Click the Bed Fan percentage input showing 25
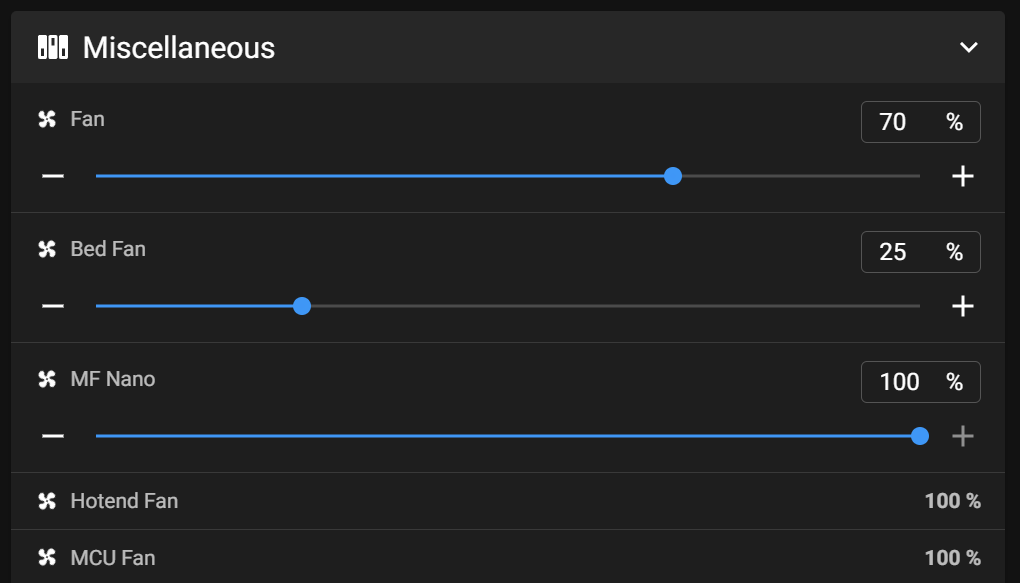Image resolution: width=1020 pixels, height=583 pixels. tap(920, 252)
